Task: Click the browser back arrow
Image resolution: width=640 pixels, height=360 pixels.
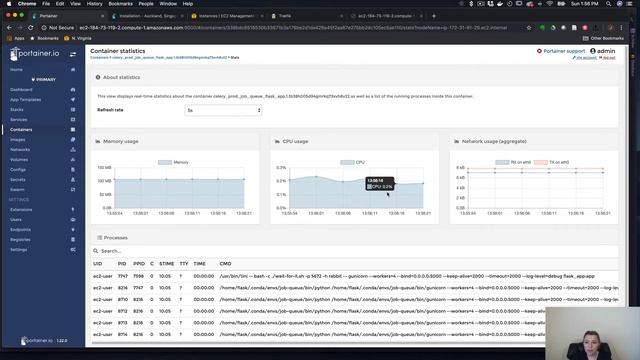Action: (x=9, y=28)
